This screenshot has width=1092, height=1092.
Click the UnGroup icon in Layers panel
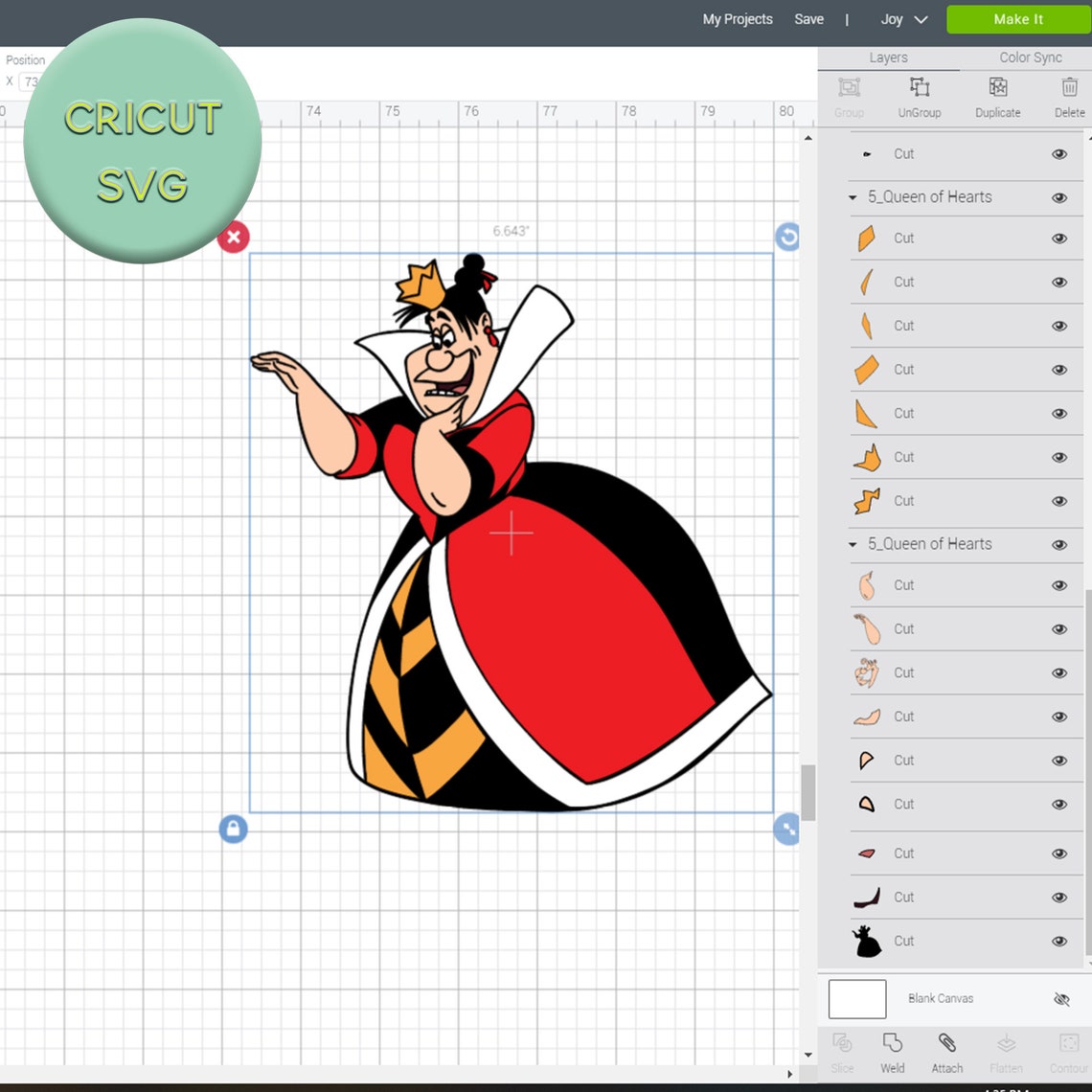[x=920, y=88]
